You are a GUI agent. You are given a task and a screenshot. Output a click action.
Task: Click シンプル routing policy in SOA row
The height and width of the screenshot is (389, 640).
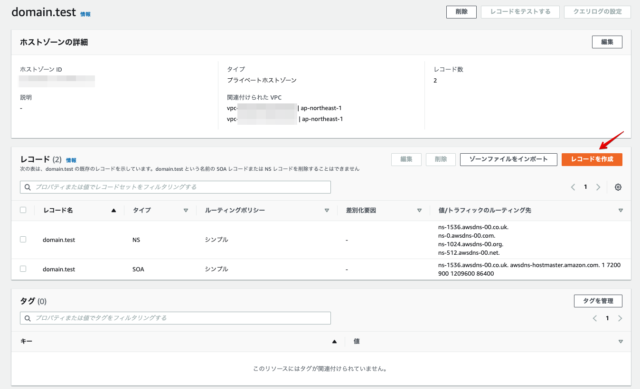click(x=216, y=269)
